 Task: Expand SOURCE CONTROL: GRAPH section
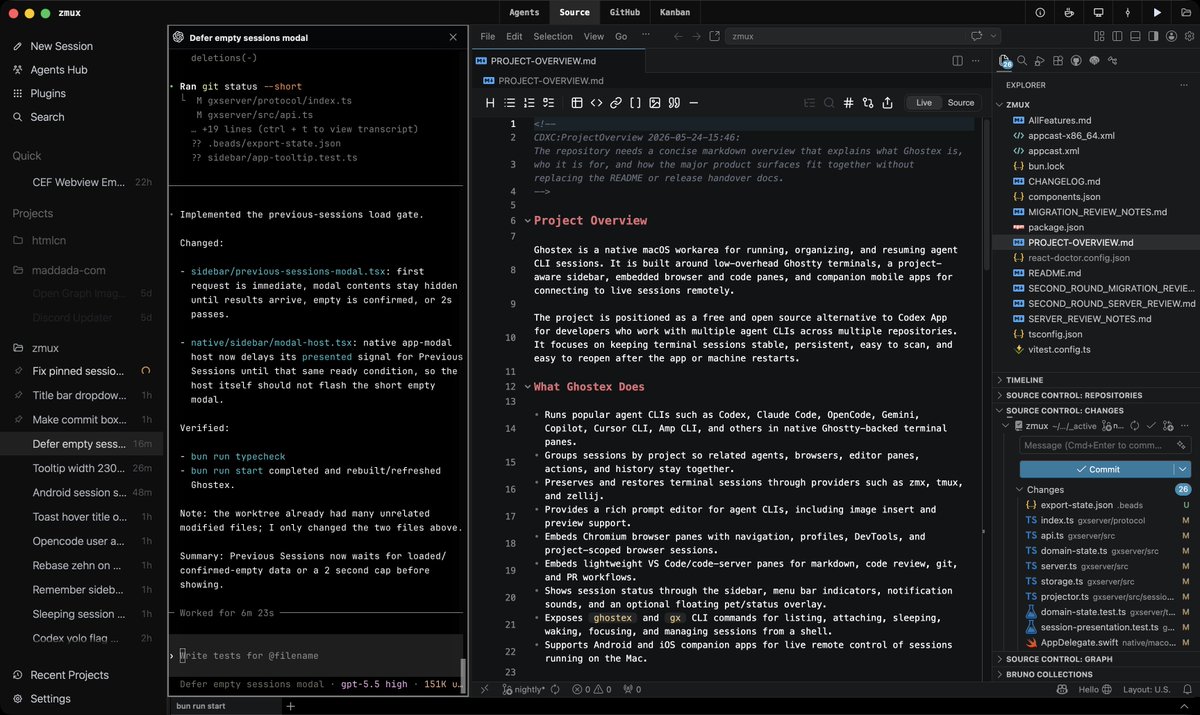click(x=1000, y=659)
